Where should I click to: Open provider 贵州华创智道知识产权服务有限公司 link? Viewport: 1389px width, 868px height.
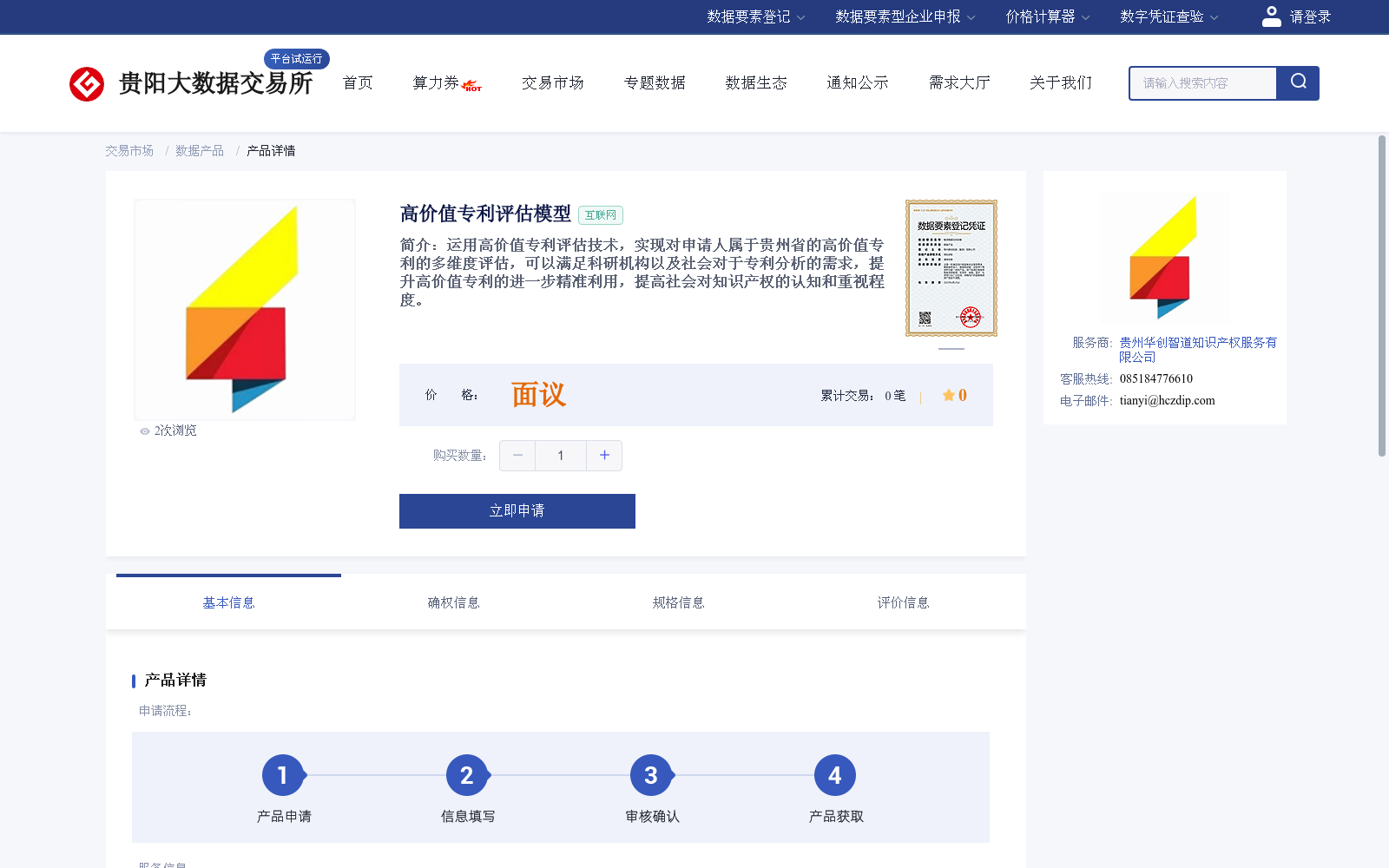(1198, 350)
